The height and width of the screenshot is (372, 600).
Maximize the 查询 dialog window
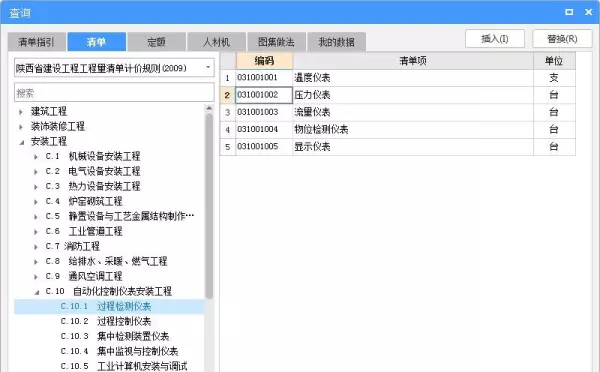(569, 12)
